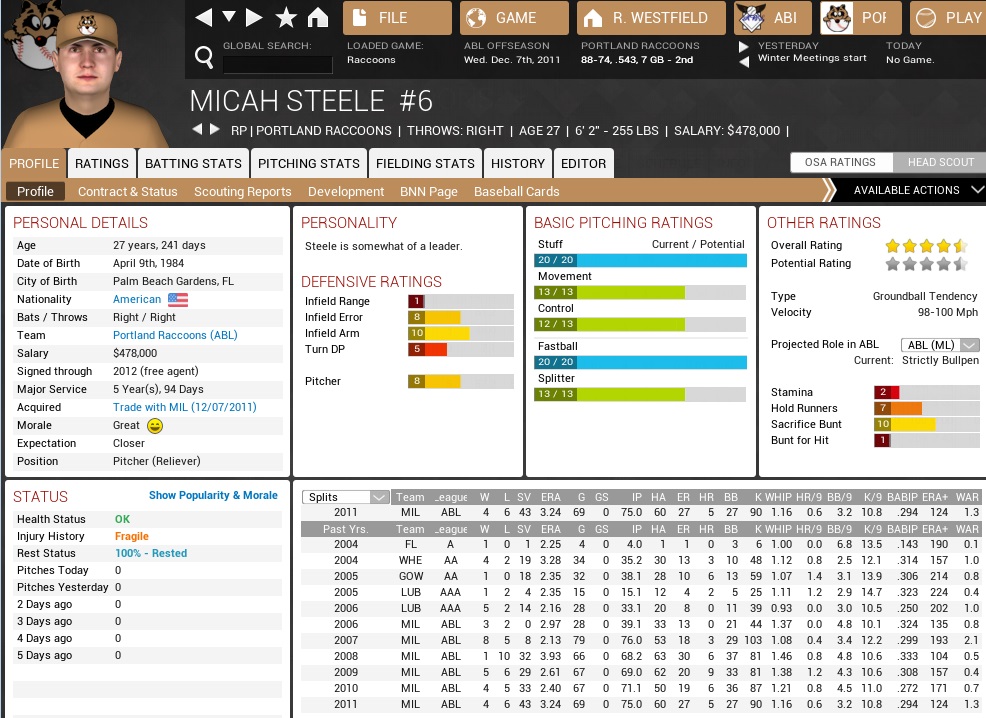Open the Trade with MIL link
The height and width of the screenshot is (718, 986).
(x=184, y=407)
